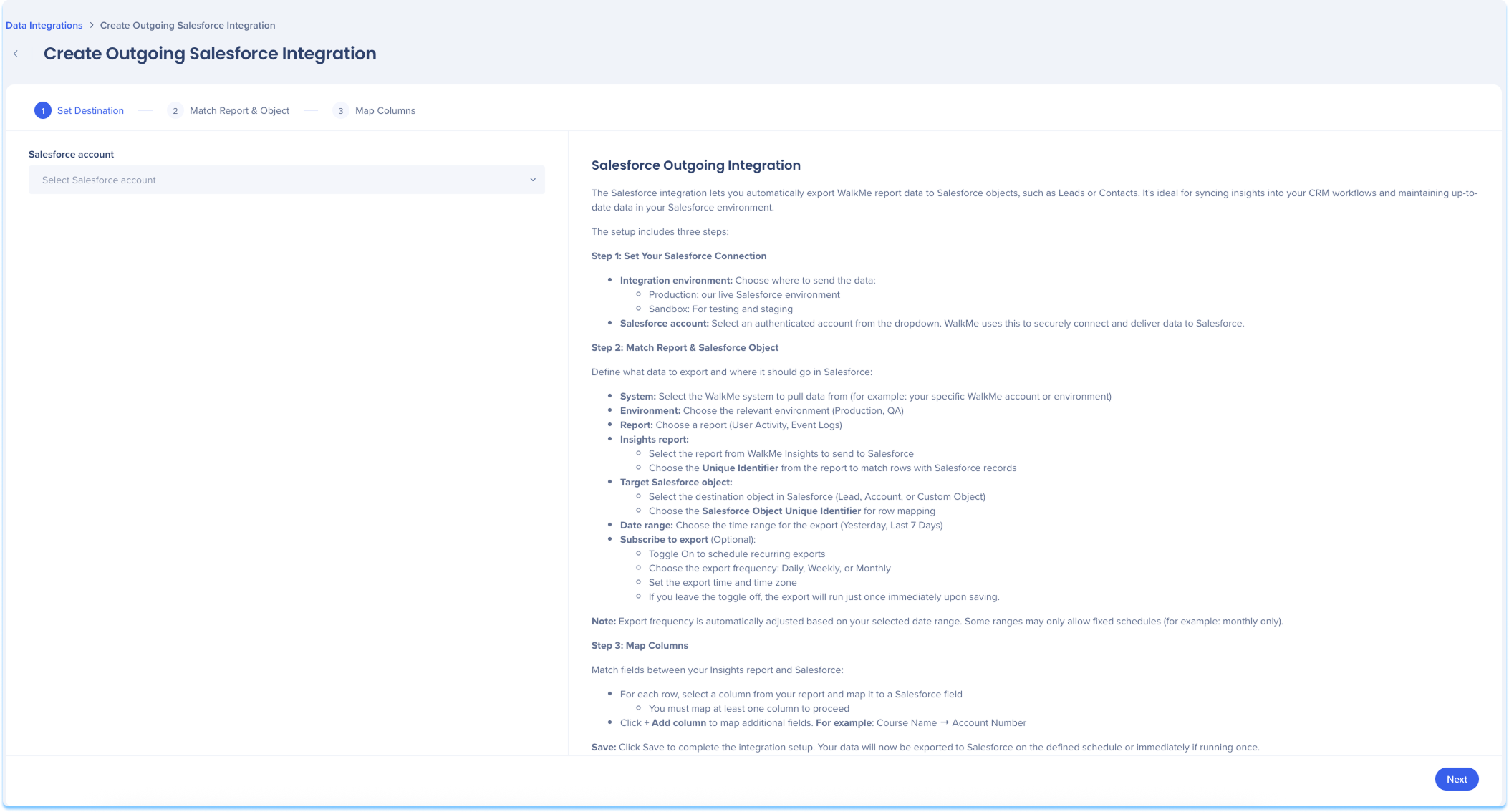
Task: Click text The setup includes three steps
Action: [660, 231]
